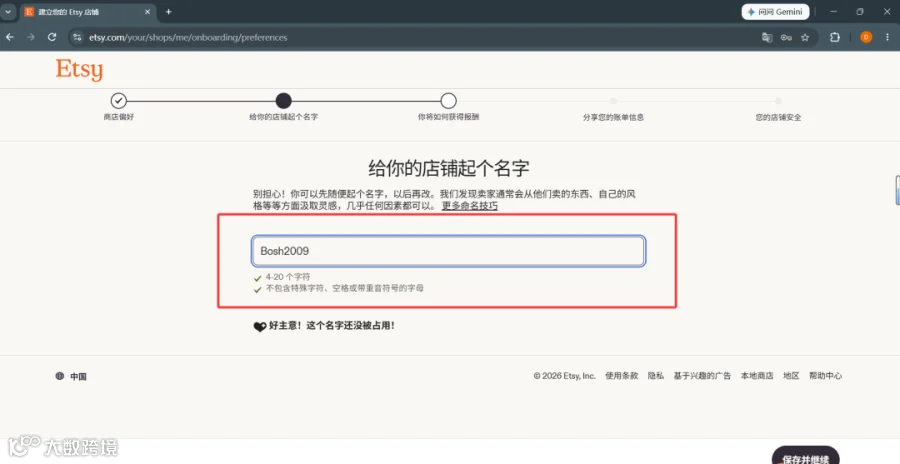This screenshot has width=900, height=464.
Task: Open a new browser tab
Action: tap(168, 11)
